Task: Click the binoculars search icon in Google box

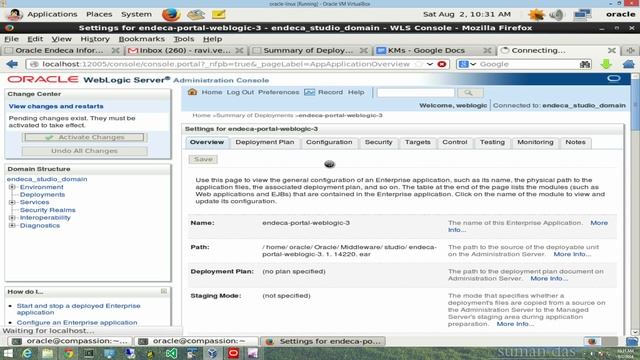Action: [585, 64]
